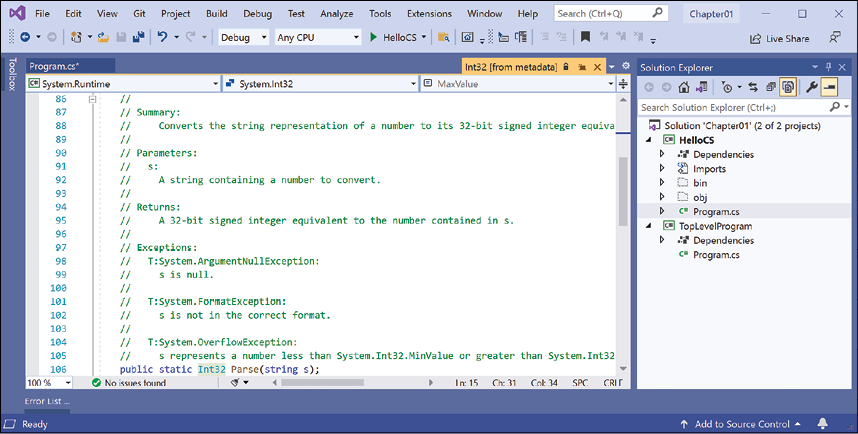Expand Dependencies under HelloCS
858x434 pixels.
(x=662, y=154)
